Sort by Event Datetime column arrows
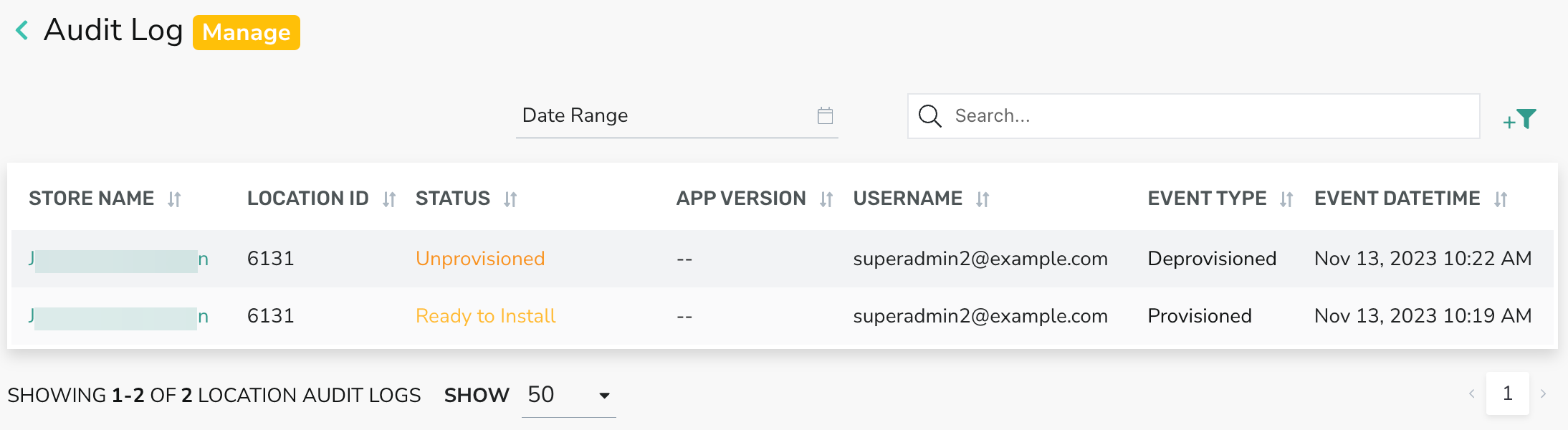Screen dimensions: 1568x430 pos(1501,199)
